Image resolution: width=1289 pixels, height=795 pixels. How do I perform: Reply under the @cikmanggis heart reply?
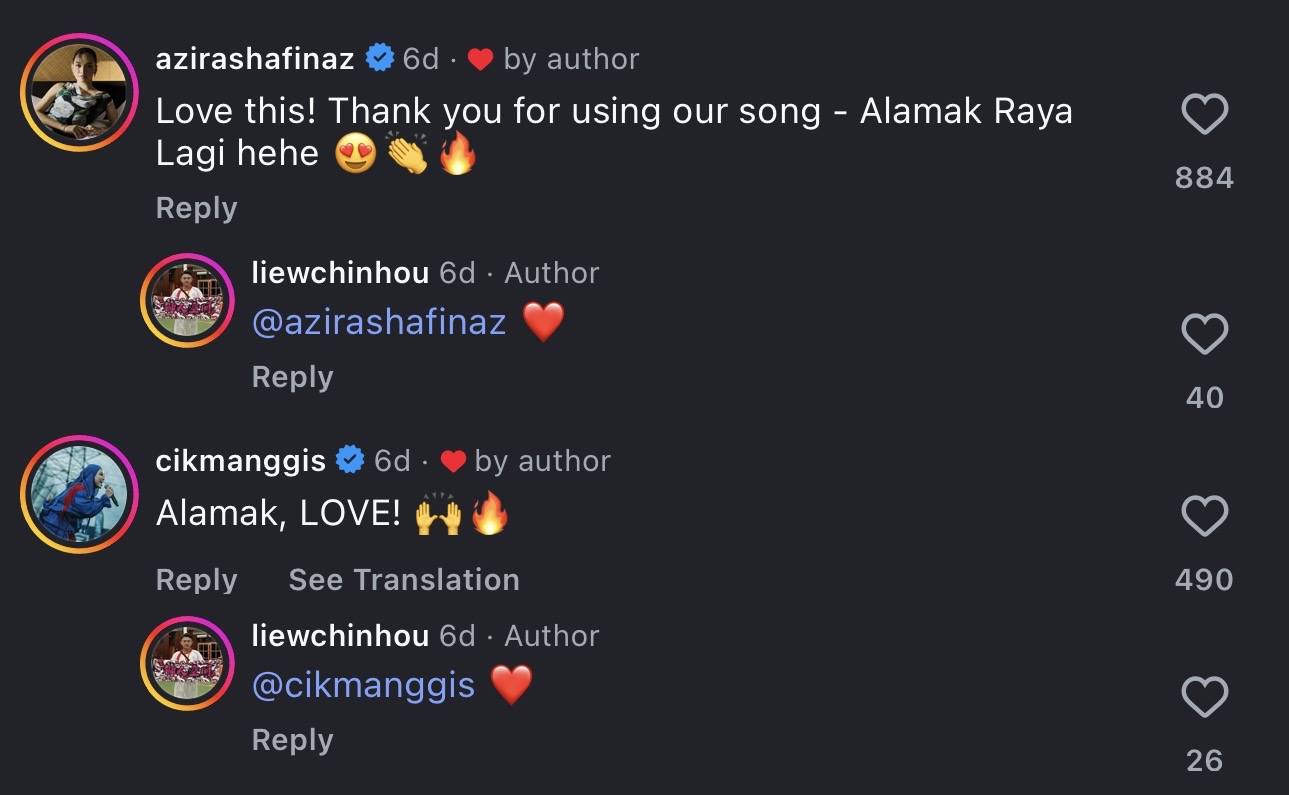pos(292,740)
